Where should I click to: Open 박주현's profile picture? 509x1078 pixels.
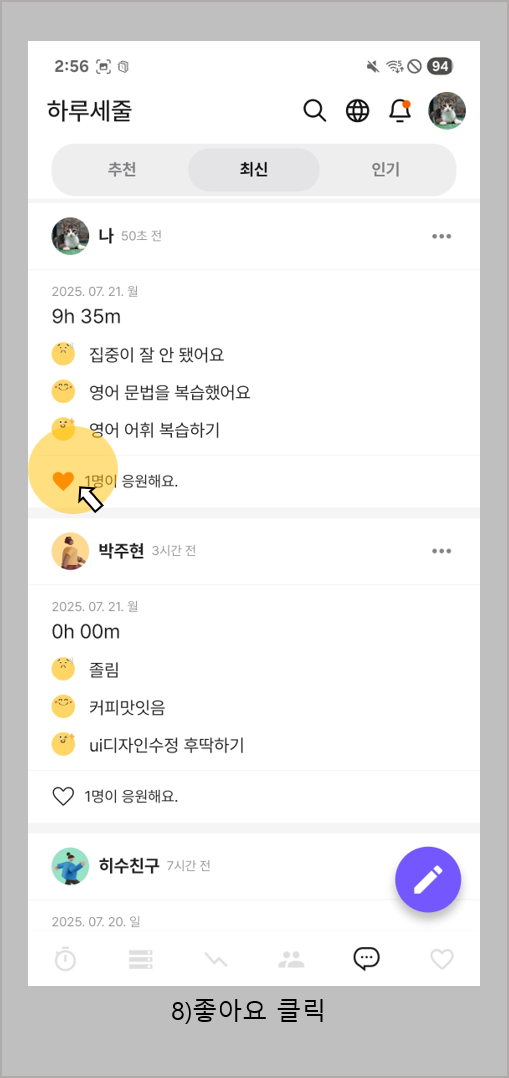click(x=70, y=551)
